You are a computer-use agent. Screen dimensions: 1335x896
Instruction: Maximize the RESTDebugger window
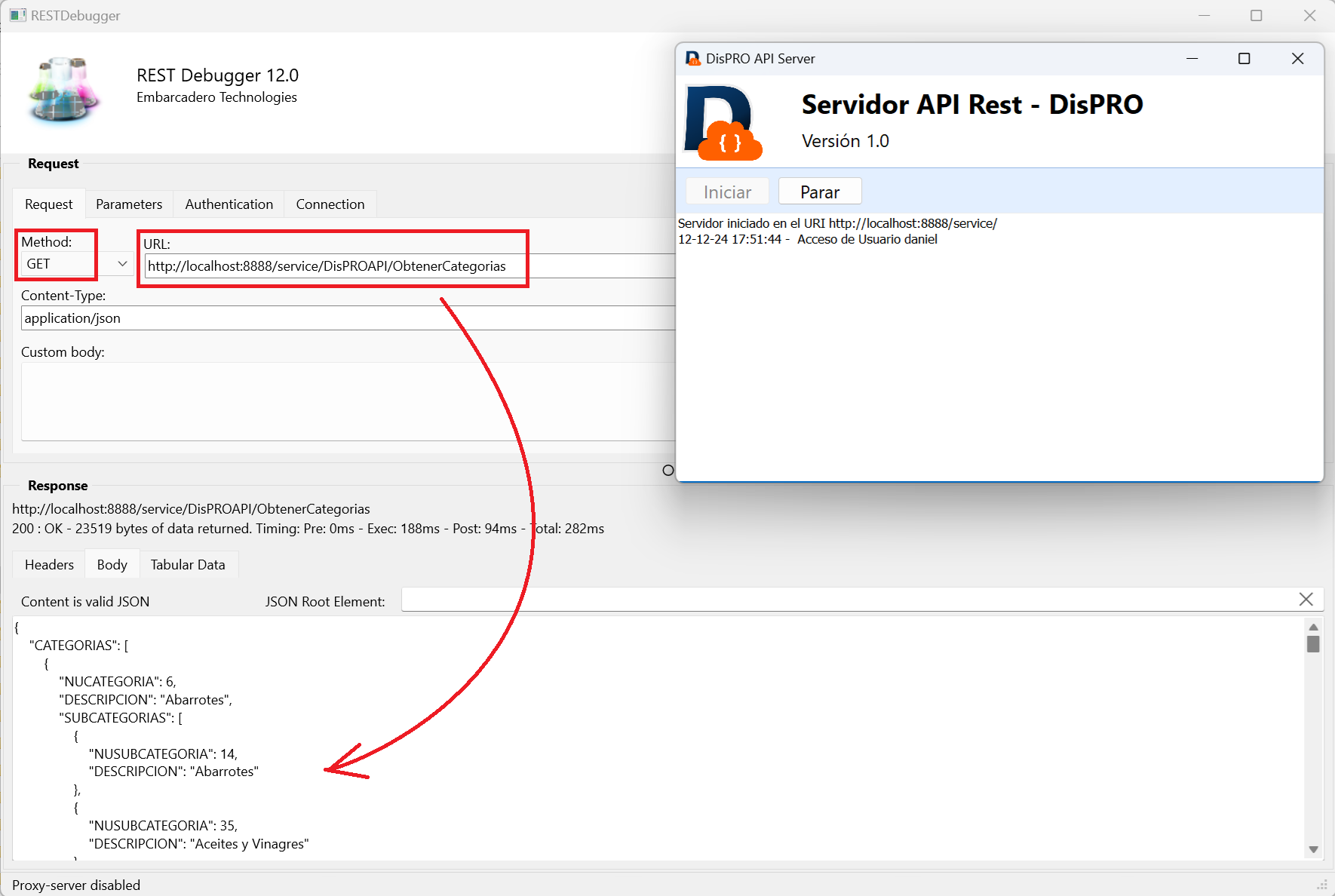pyautogui.click(x=1257, y=15)
